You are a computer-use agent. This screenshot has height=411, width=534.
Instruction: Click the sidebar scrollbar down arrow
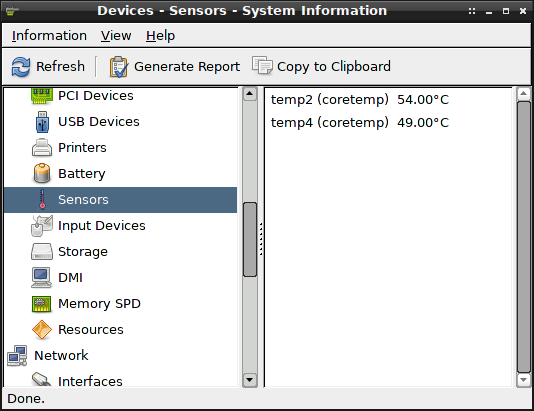[250, 380]
